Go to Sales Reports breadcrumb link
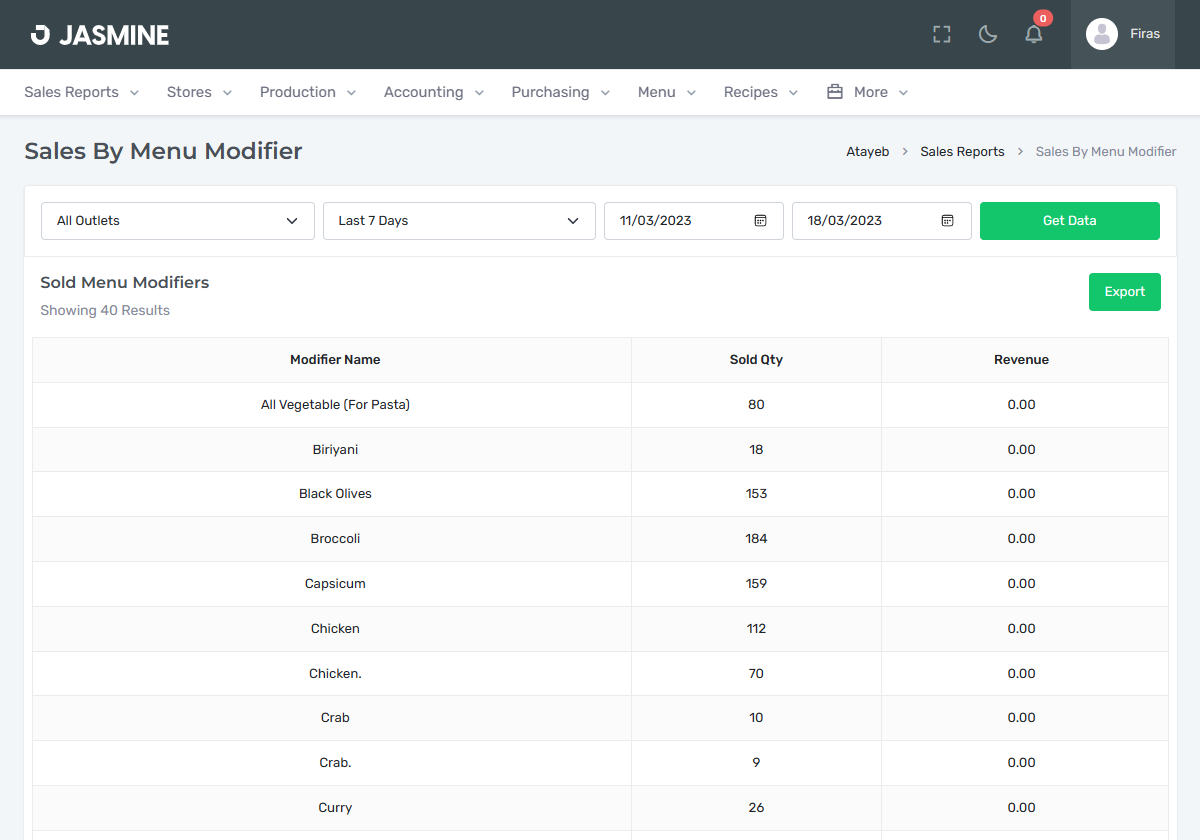Viewport: 1200px width, 840px height. 963,152
